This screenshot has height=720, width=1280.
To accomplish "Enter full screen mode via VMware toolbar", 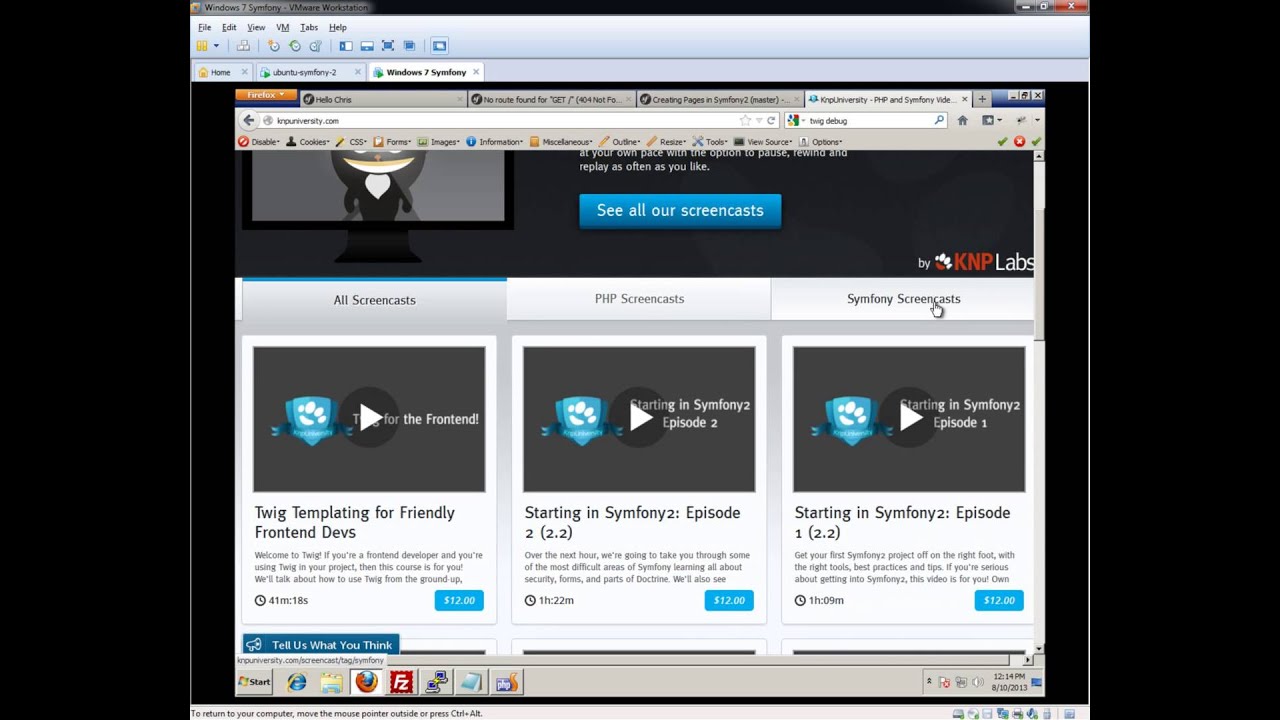I will pyautogui.click(x=388, y=46).
